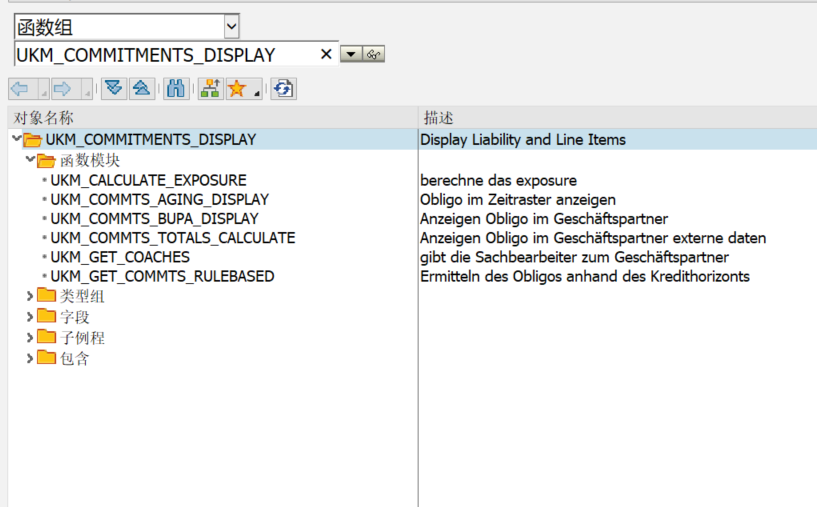This screenshot has width=817, height=507.
Task: Click the folder icon beside 类型组
Action: click(46, 295)
